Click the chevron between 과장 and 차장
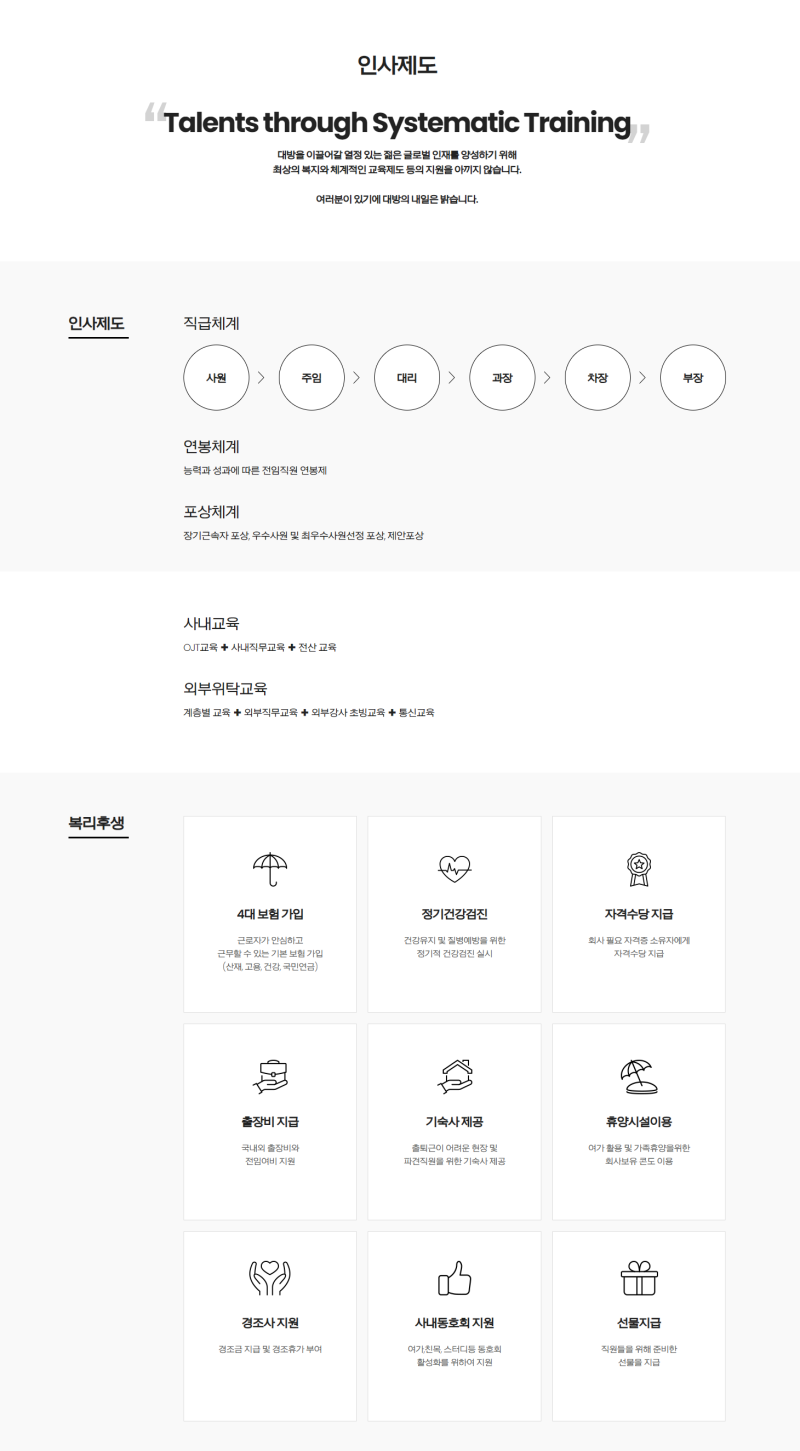 (x=547, y=378)
